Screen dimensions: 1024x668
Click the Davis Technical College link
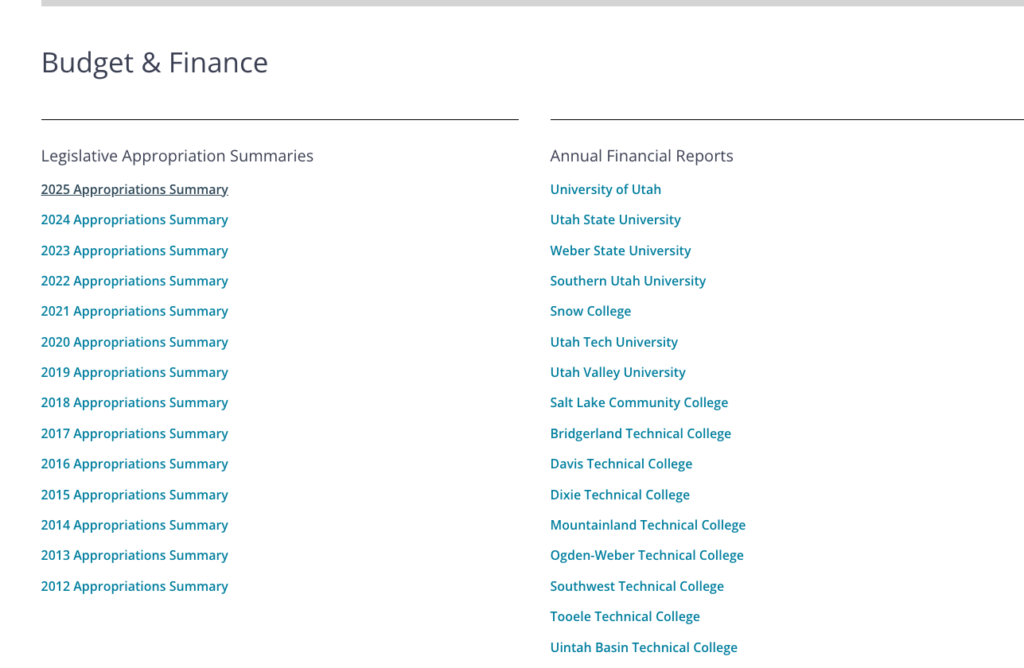coord(621,464)
